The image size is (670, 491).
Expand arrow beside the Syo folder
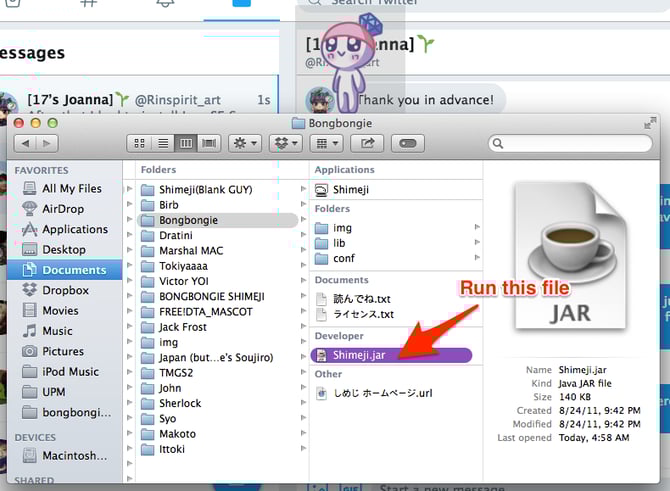click(x=303, y=418)
